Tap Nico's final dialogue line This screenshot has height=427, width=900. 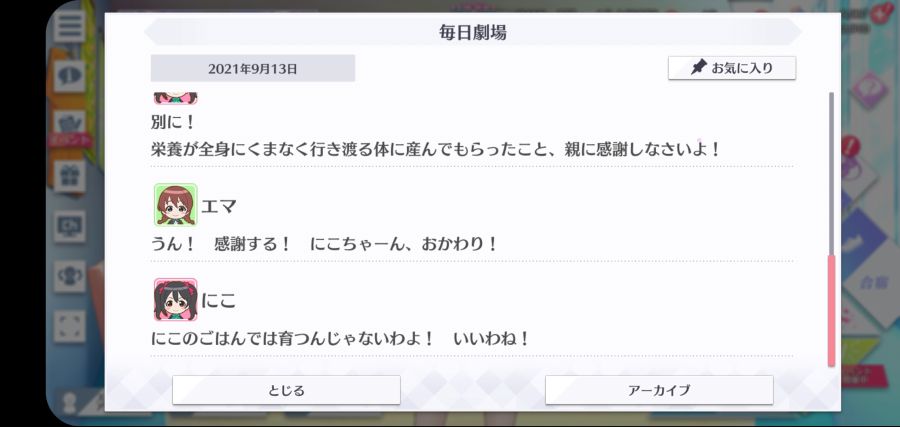[340, 339]
